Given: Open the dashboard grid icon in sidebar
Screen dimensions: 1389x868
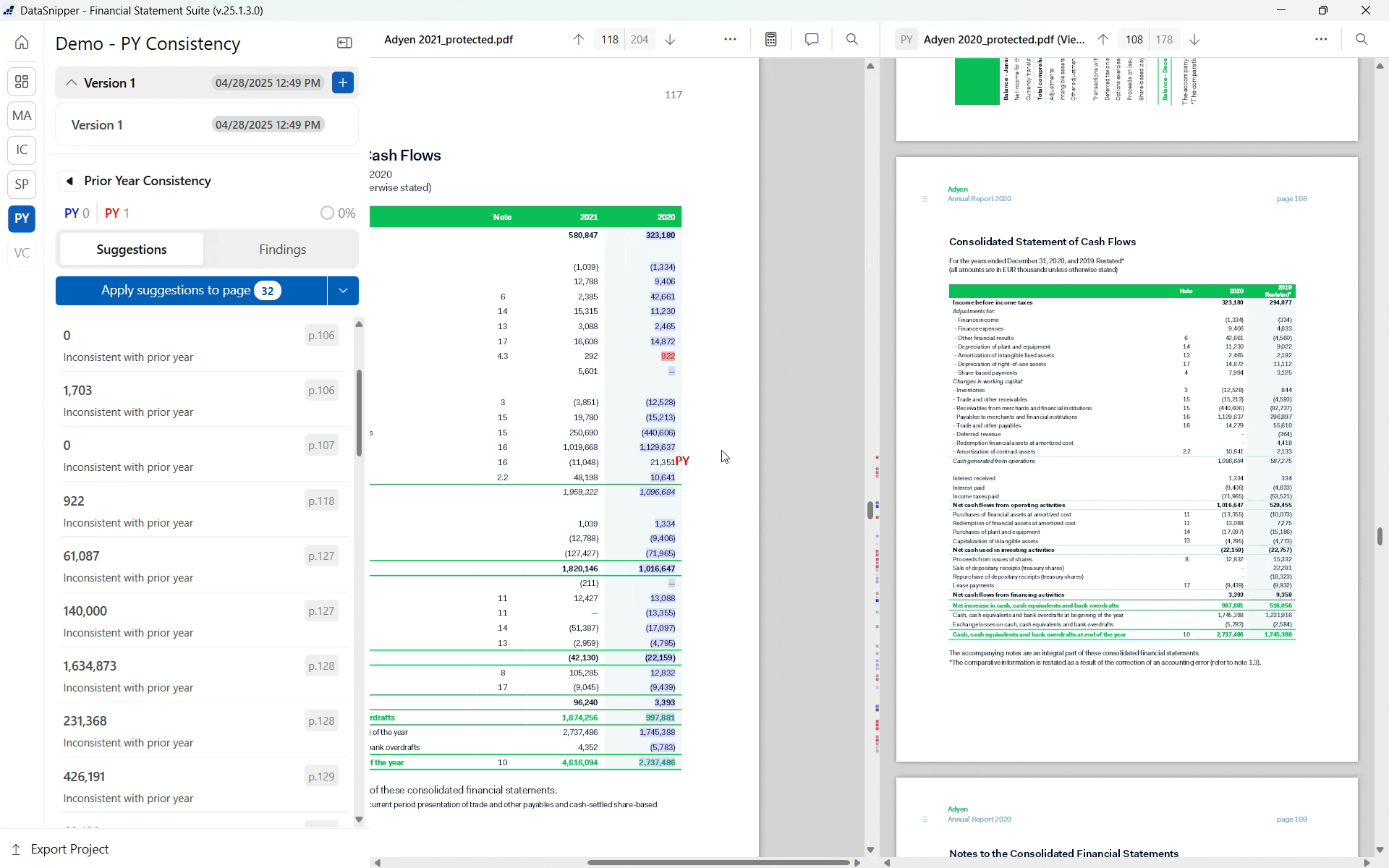Looking at the screenshot, I should pos(22,82).
